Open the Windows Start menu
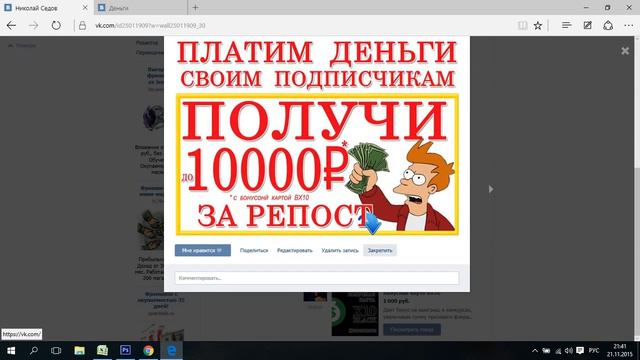Viewport: 640px width, 360px height. [11, 351]
